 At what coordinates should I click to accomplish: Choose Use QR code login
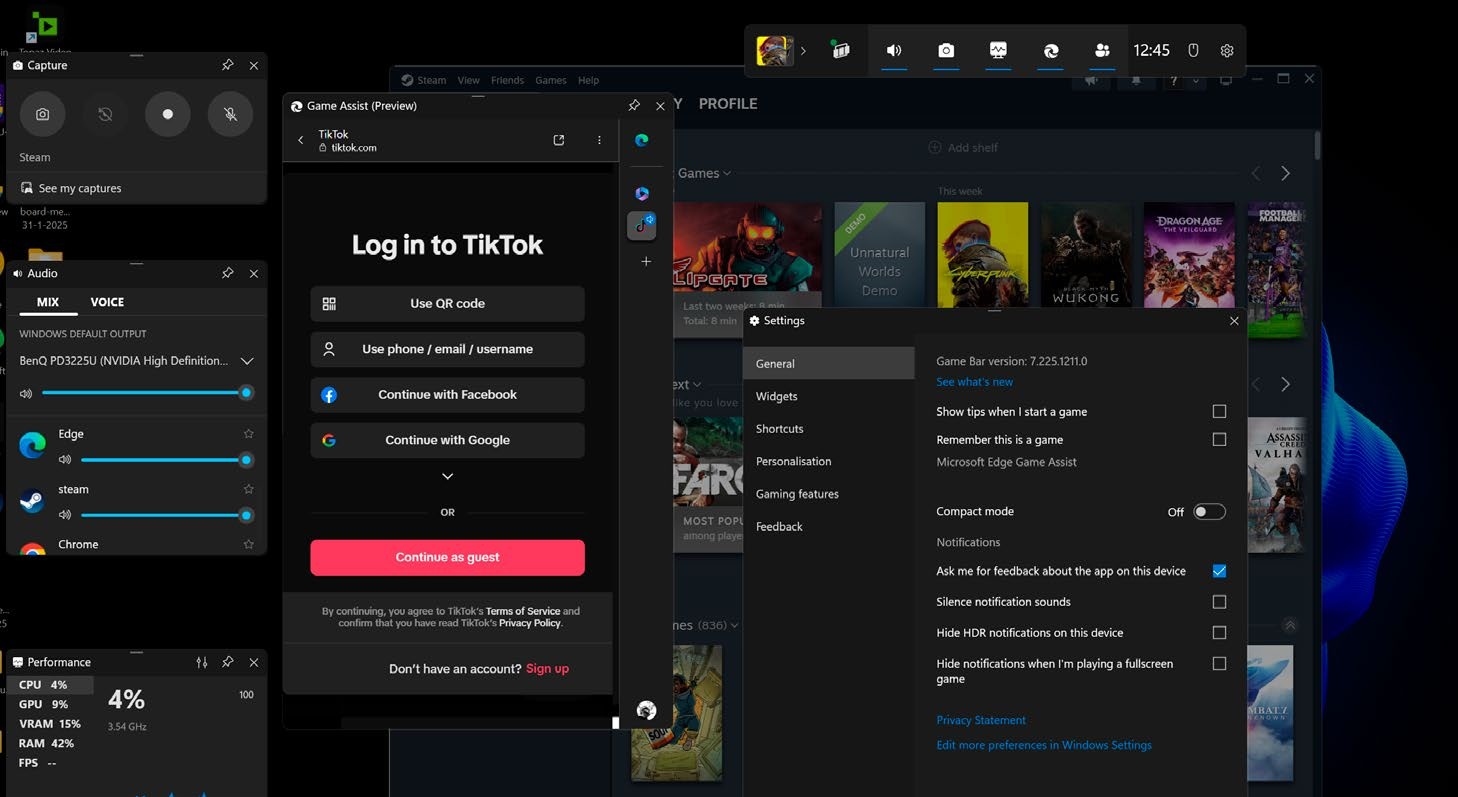[x=447, y=304]
